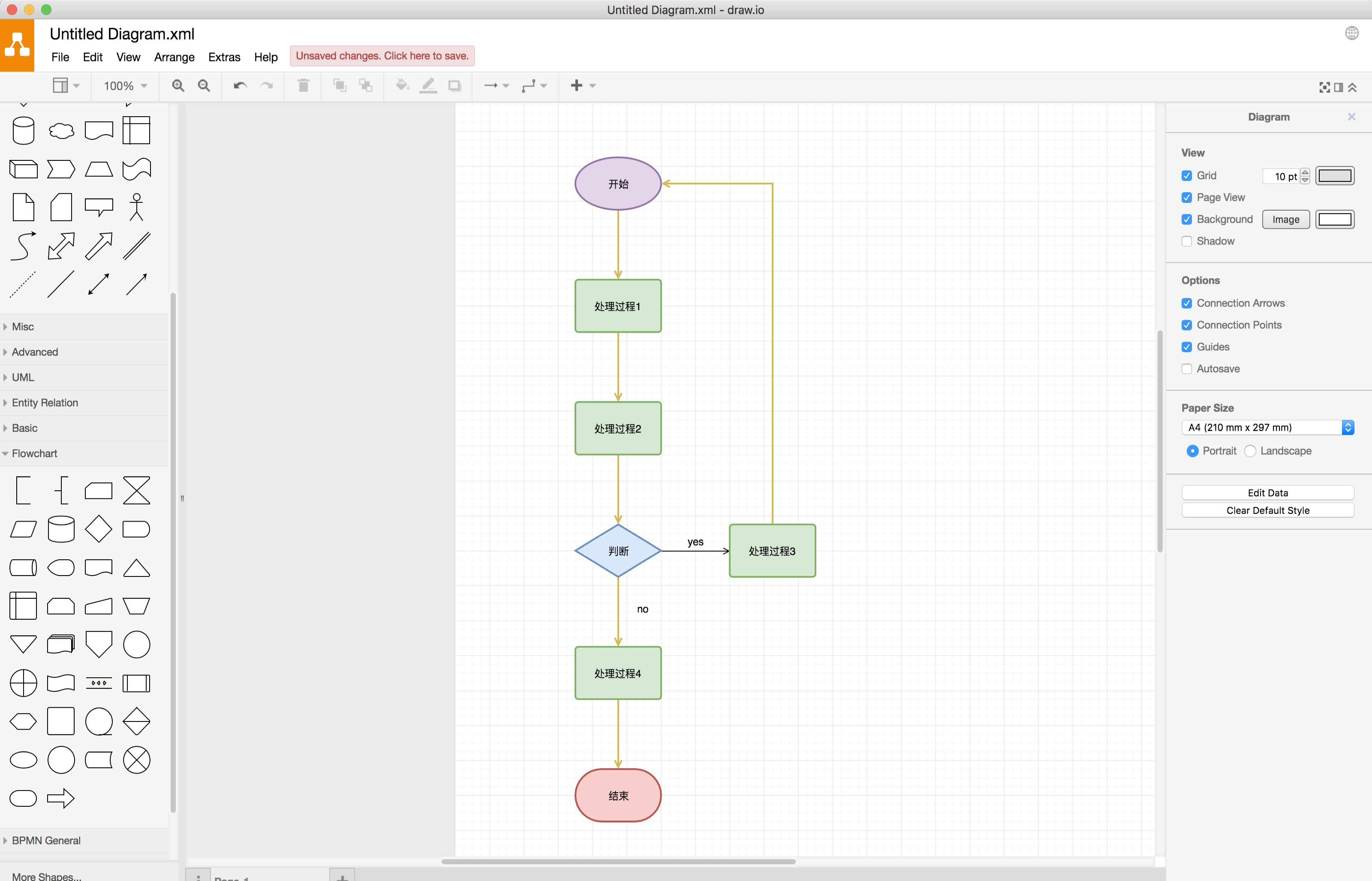The image size is (1372, 881).
Task: Select the Zoom In tool
Action: (178, 85)
